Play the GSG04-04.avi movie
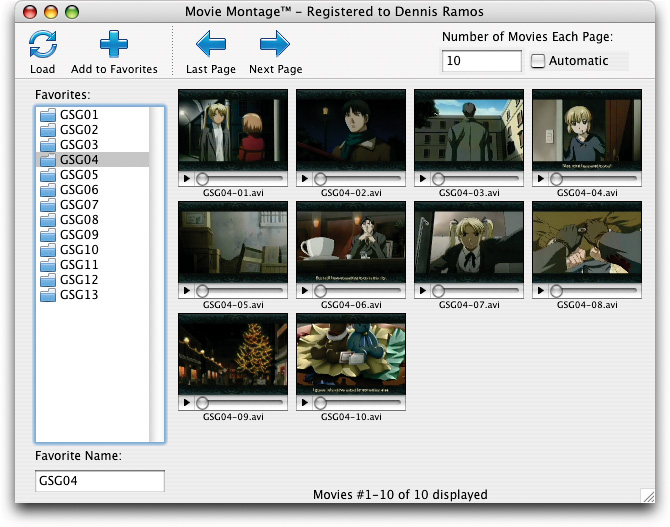 pyautogui.click(x=541, y=179)
